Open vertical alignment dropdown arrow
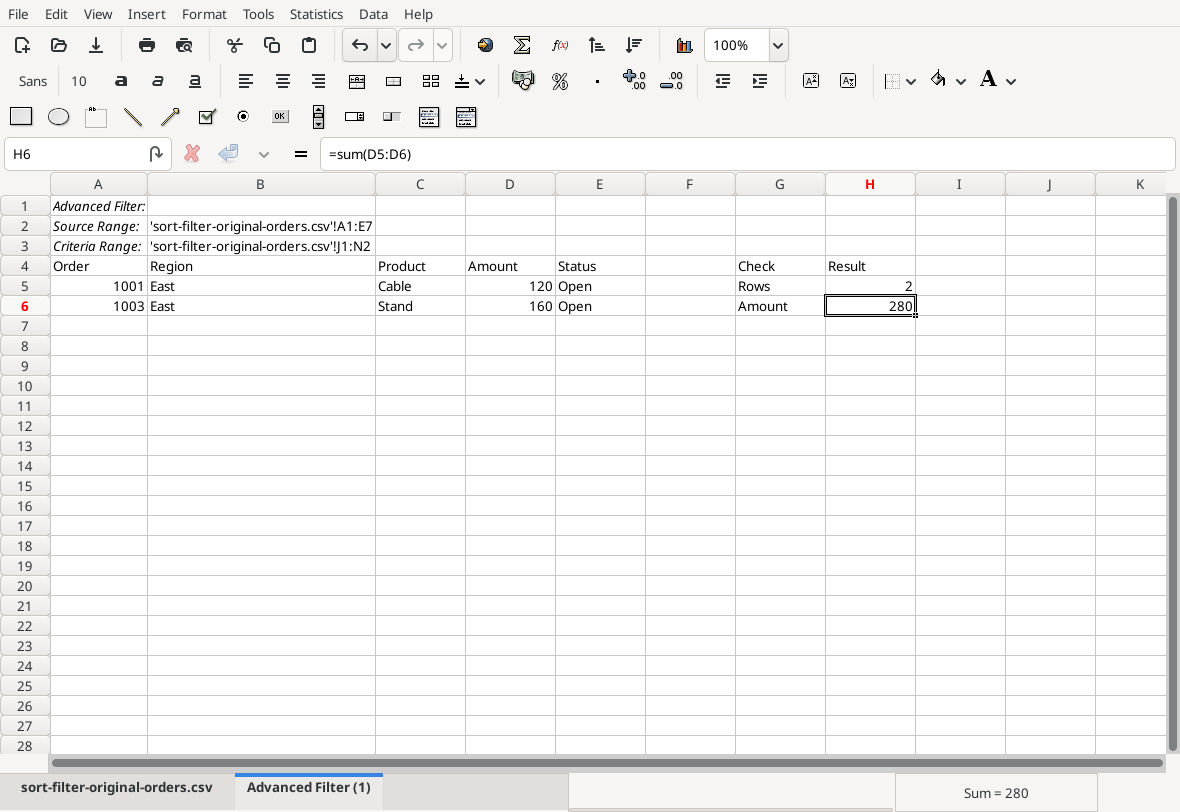1180x812 pixels. (x=480, y=81)
